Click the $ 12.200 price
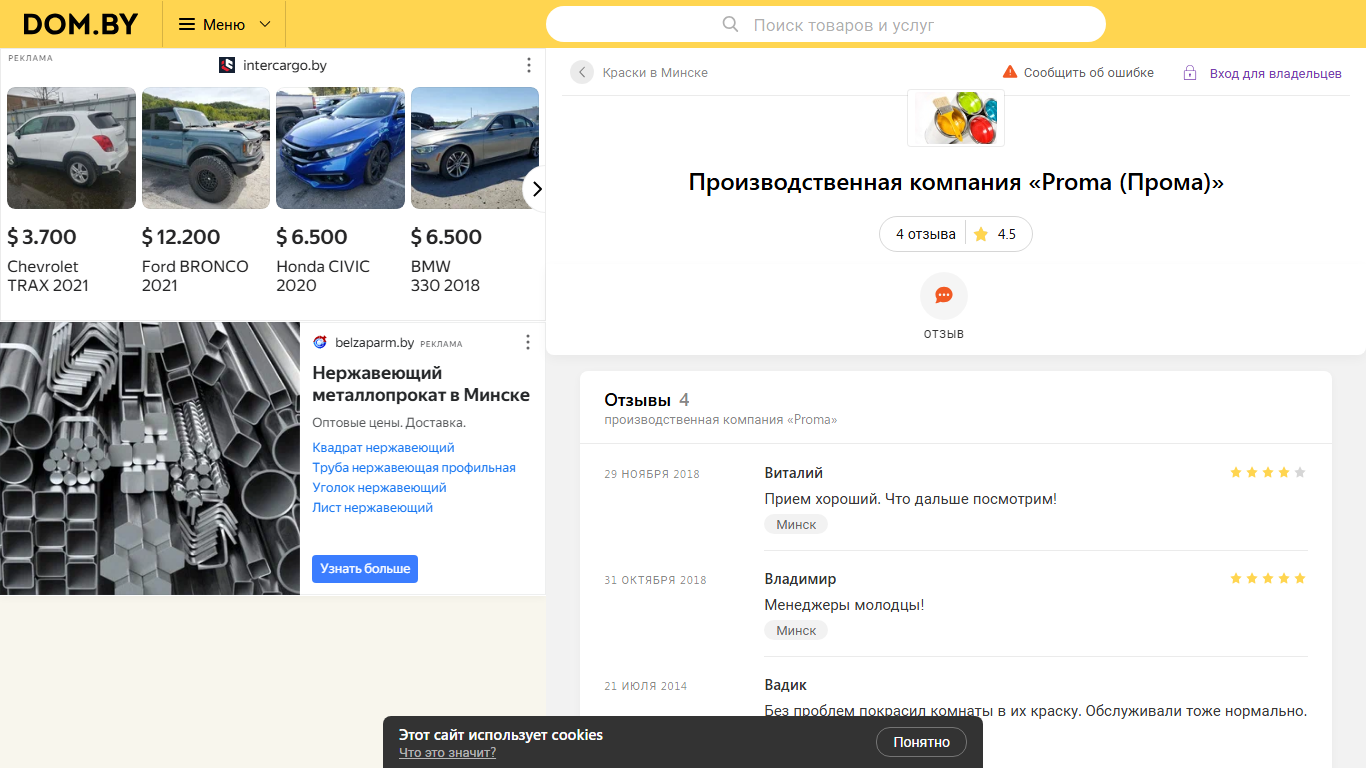 pos(181,237)
